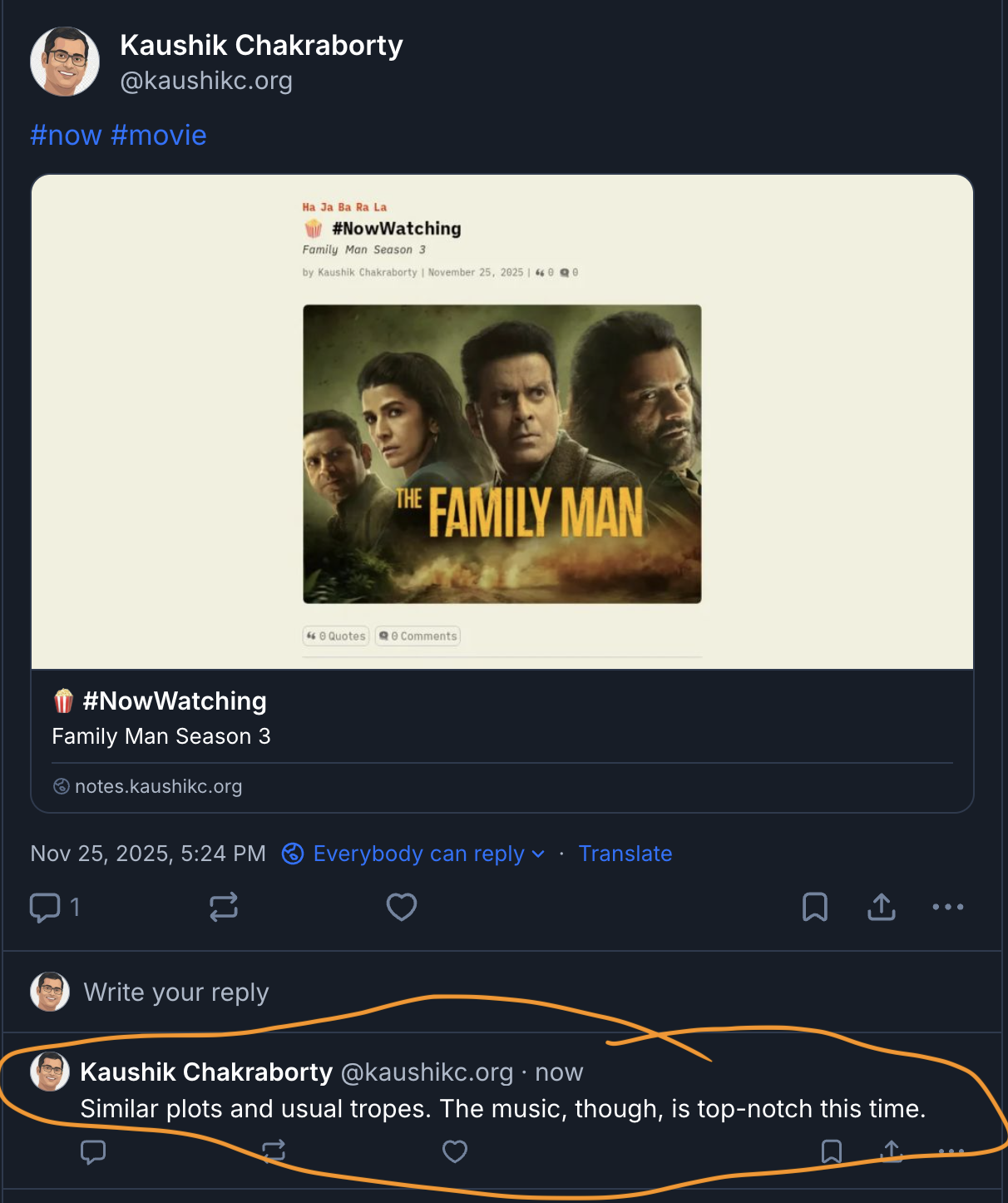Click the Write your reply field
Screen dimensions: 1008x1203
[176, 993]
